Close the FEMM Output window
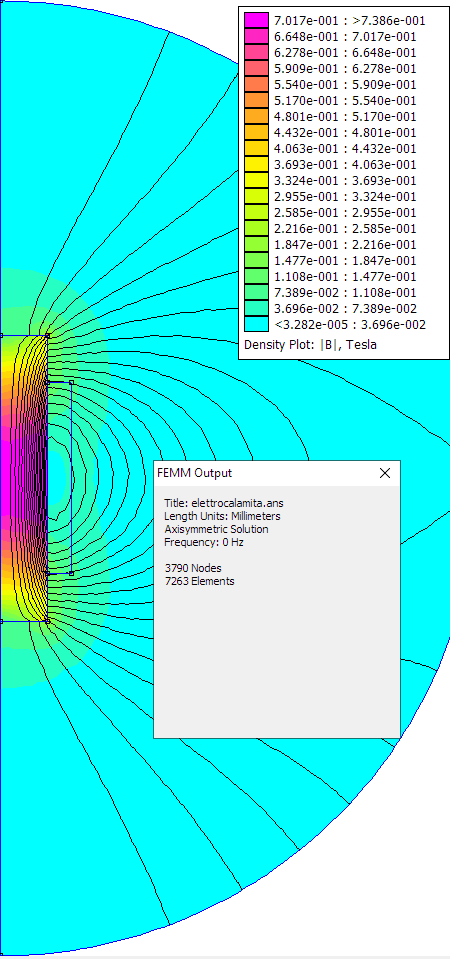Image resolution: width=450 pixels, height=959 pixels. point(385,473)
